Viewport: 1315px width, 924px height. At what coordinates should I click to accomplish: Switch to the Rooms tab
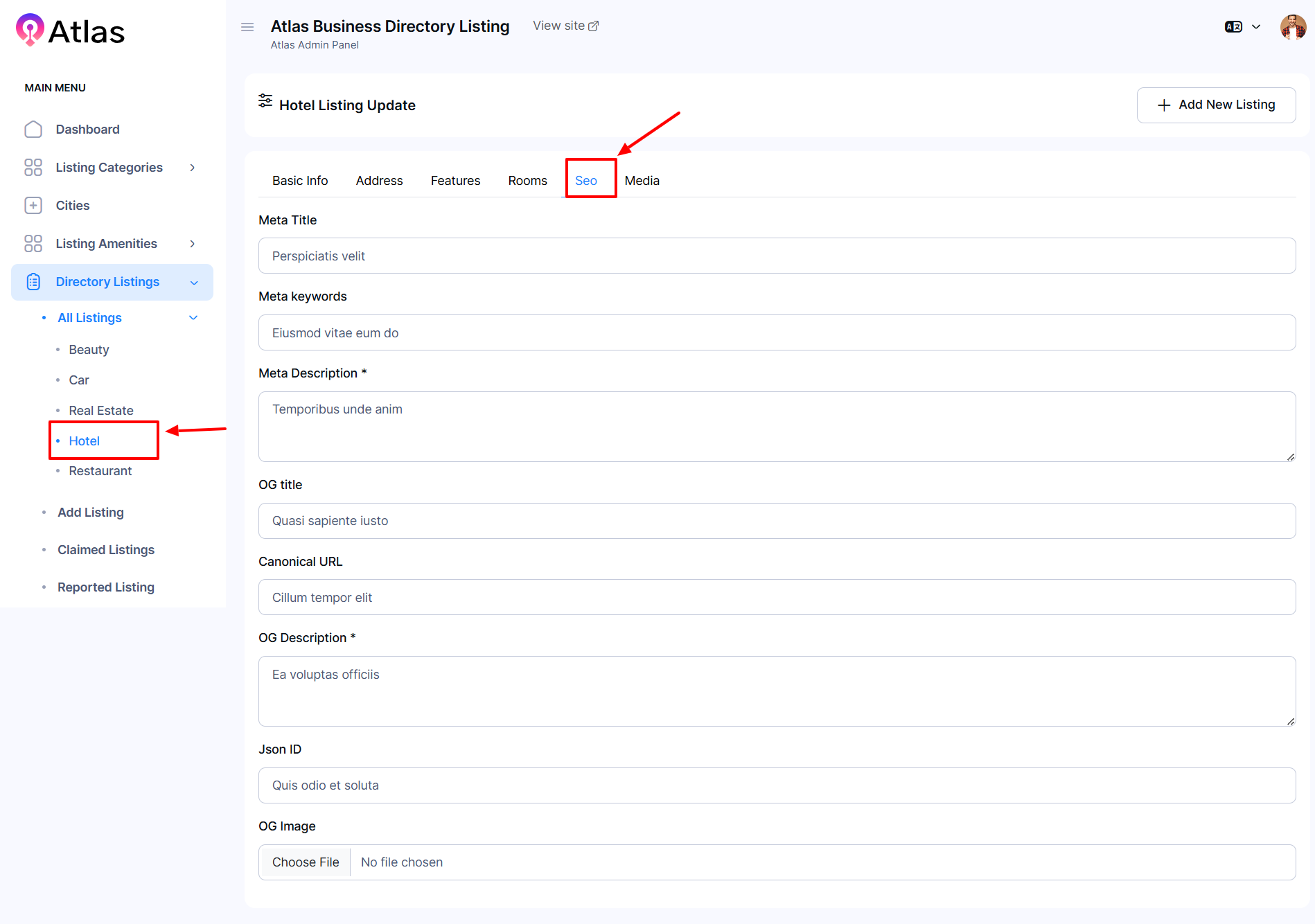tap(527, 181)
